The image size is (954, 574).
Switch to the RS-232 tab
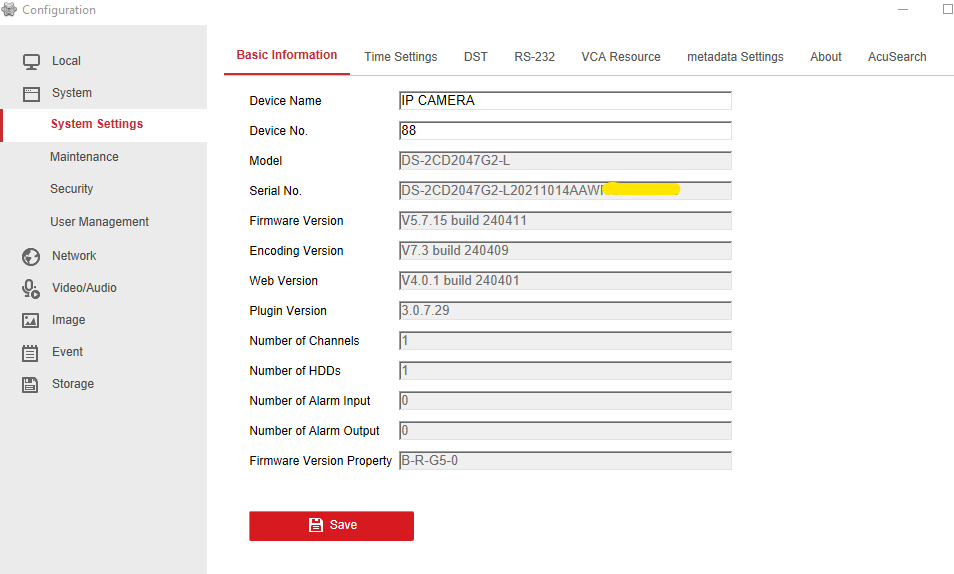point(534,57)
